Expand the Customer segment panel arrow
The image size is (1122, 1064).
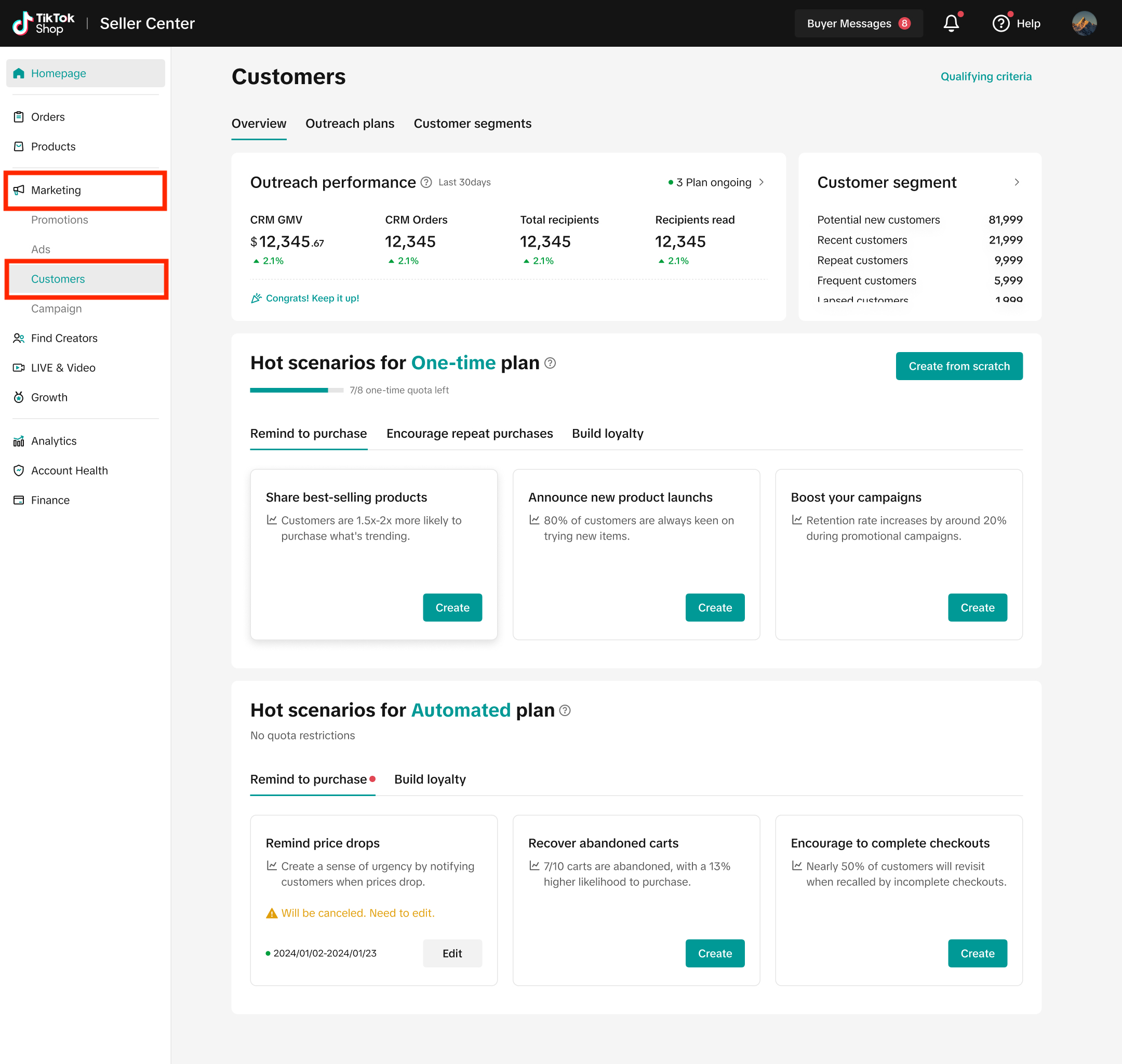pyautogui.click(x=1017, y=182)
